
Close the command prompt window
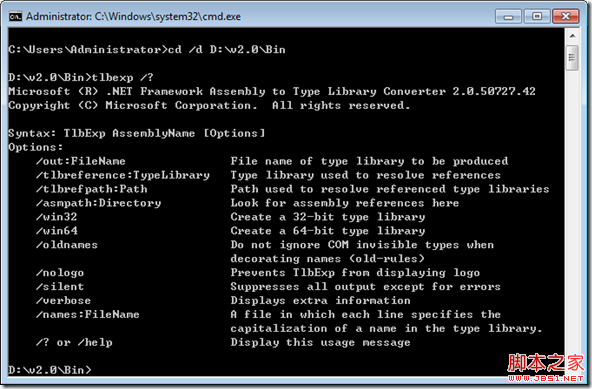(x=566, y=17)
